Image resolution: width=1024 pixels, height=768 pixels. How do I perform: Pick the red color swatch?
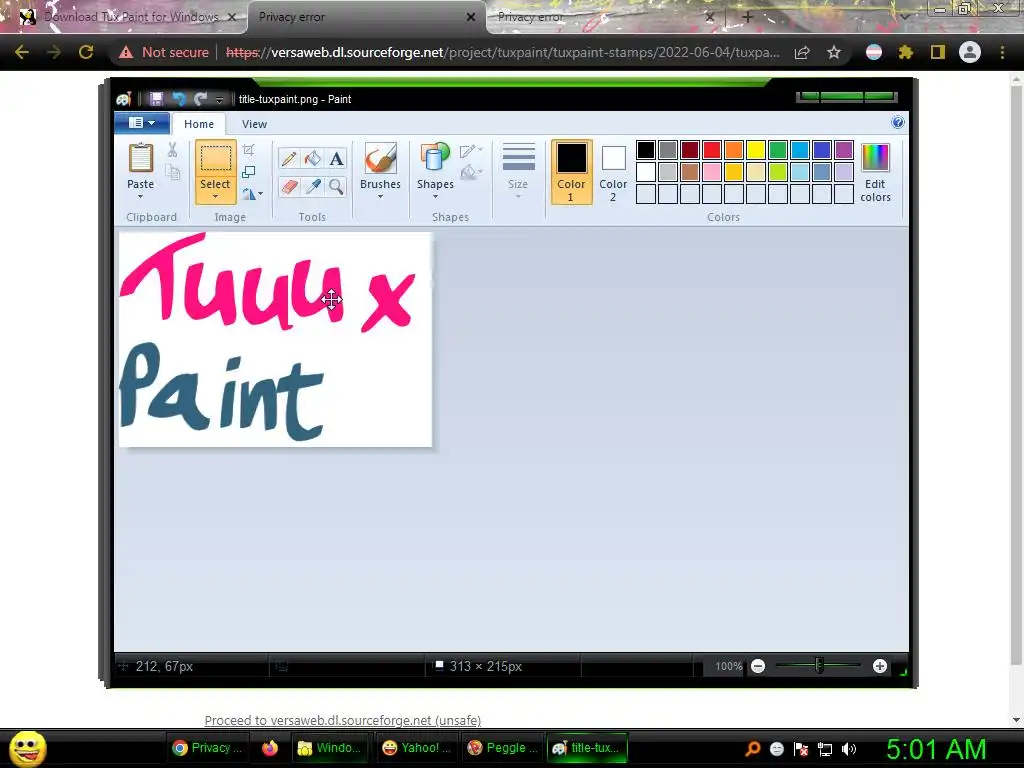(x=712, y=150)
